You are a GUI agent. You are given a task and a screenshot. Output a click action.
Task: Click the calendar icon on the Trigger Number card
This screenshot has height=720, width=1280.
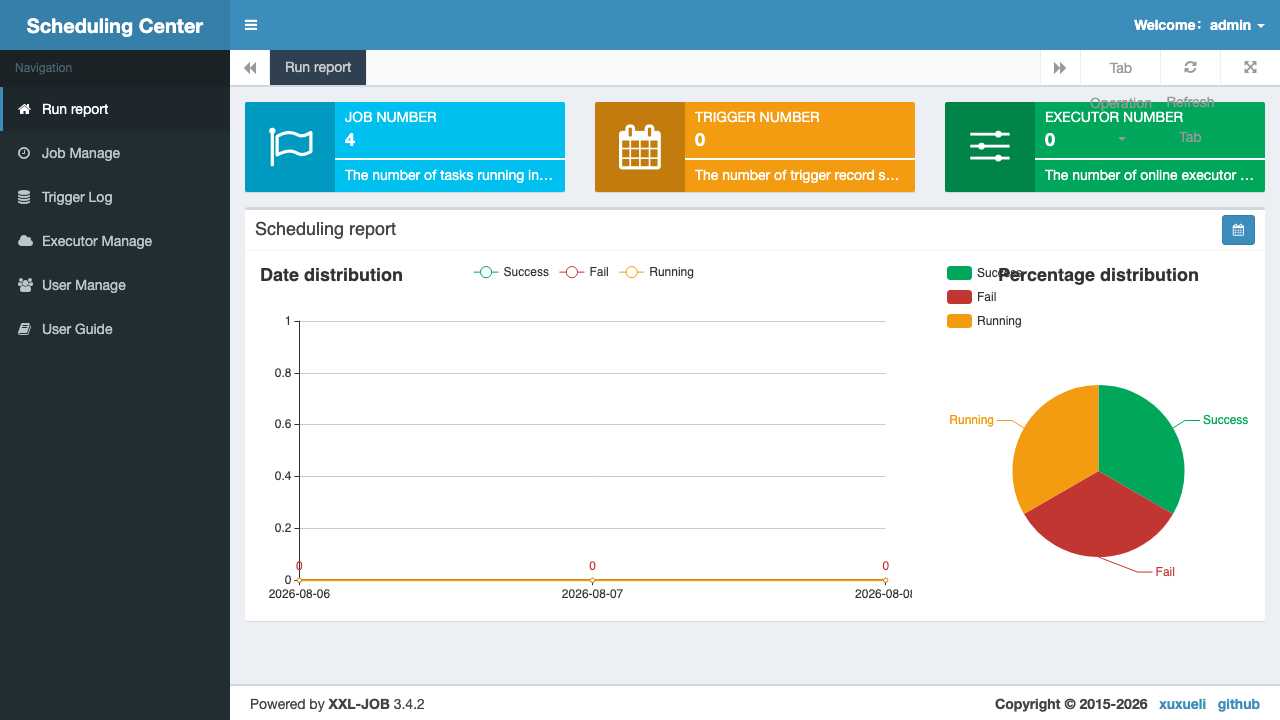[640, 147]
